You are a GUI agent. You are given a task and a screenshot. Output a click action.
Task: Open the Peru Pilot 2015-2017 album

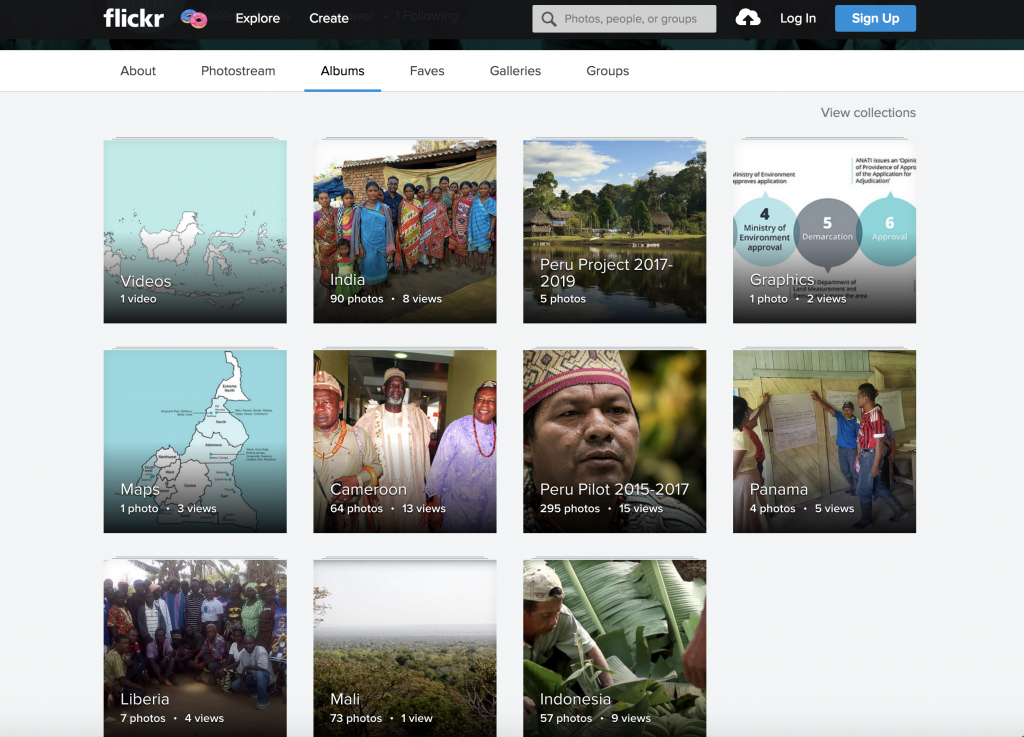(614, 441)
